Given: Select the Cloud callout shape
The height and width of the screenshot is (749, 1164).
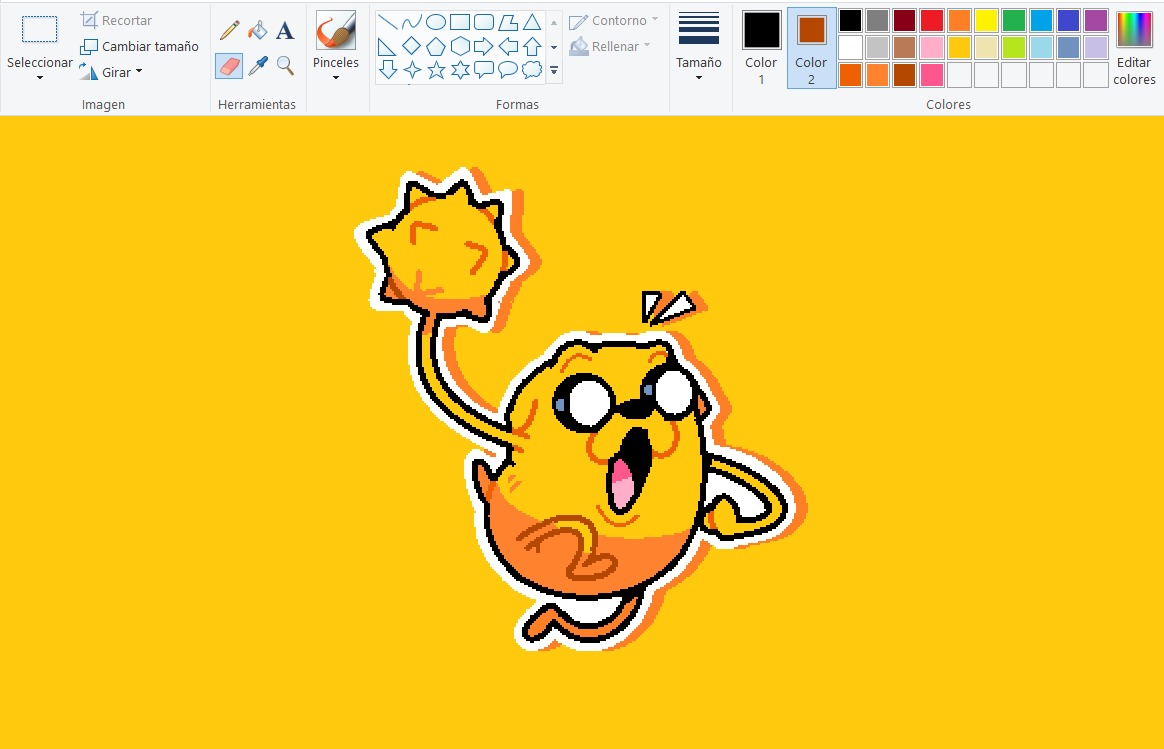Looking at the screenshot, I should pos(532,71).
